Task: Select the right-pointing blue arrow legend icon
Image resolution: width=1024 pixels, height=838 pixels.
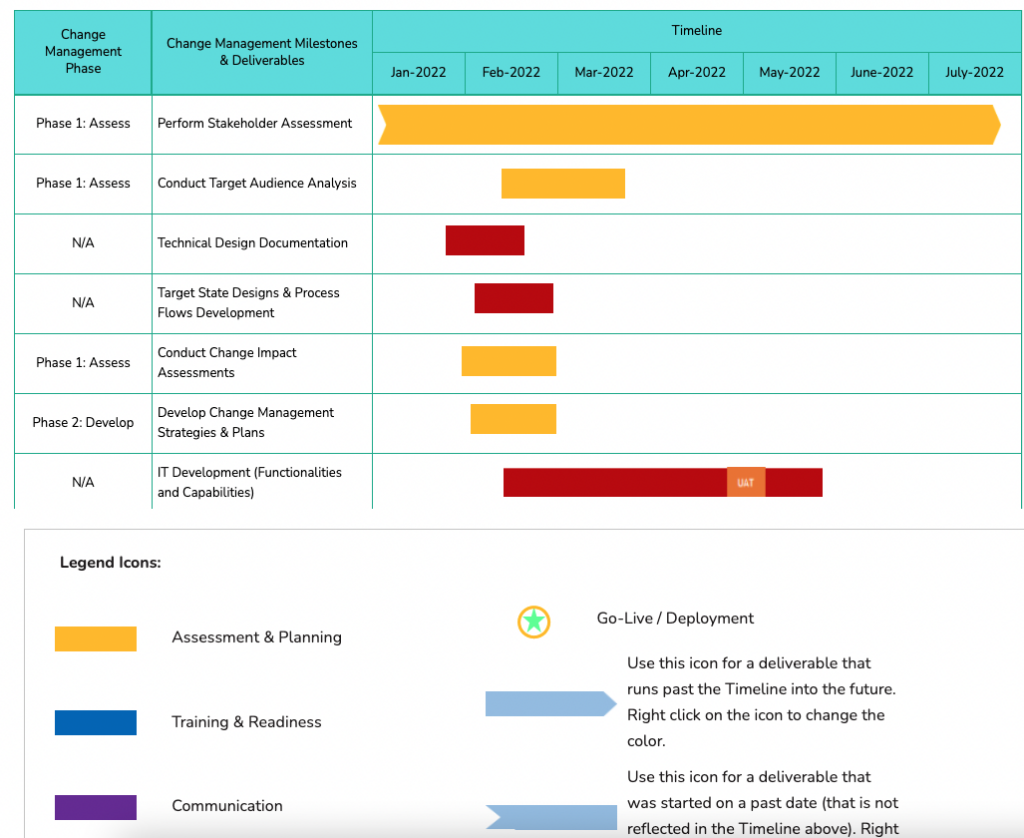Action: (550, 704)
